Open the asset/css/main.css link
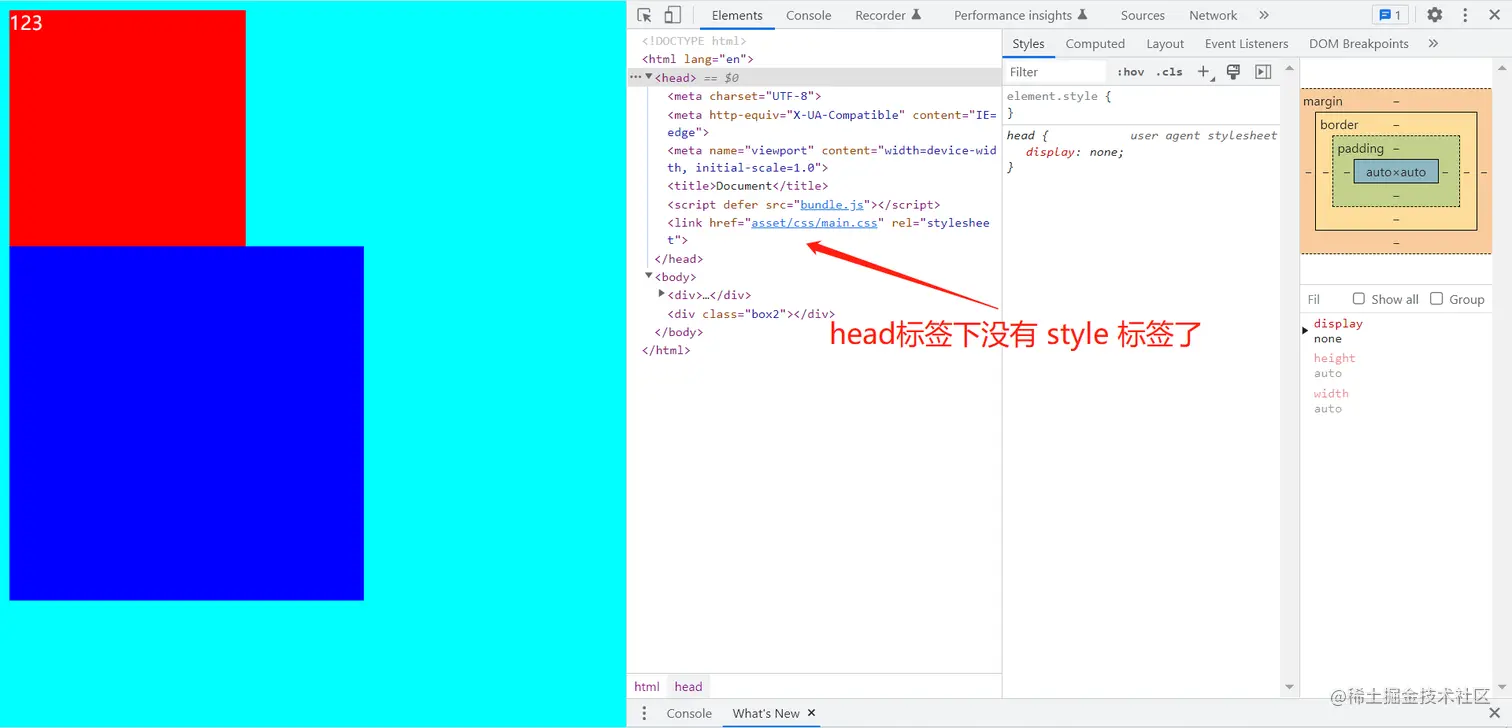This screenshot has height=728, width=1512. tap(814, 222)
